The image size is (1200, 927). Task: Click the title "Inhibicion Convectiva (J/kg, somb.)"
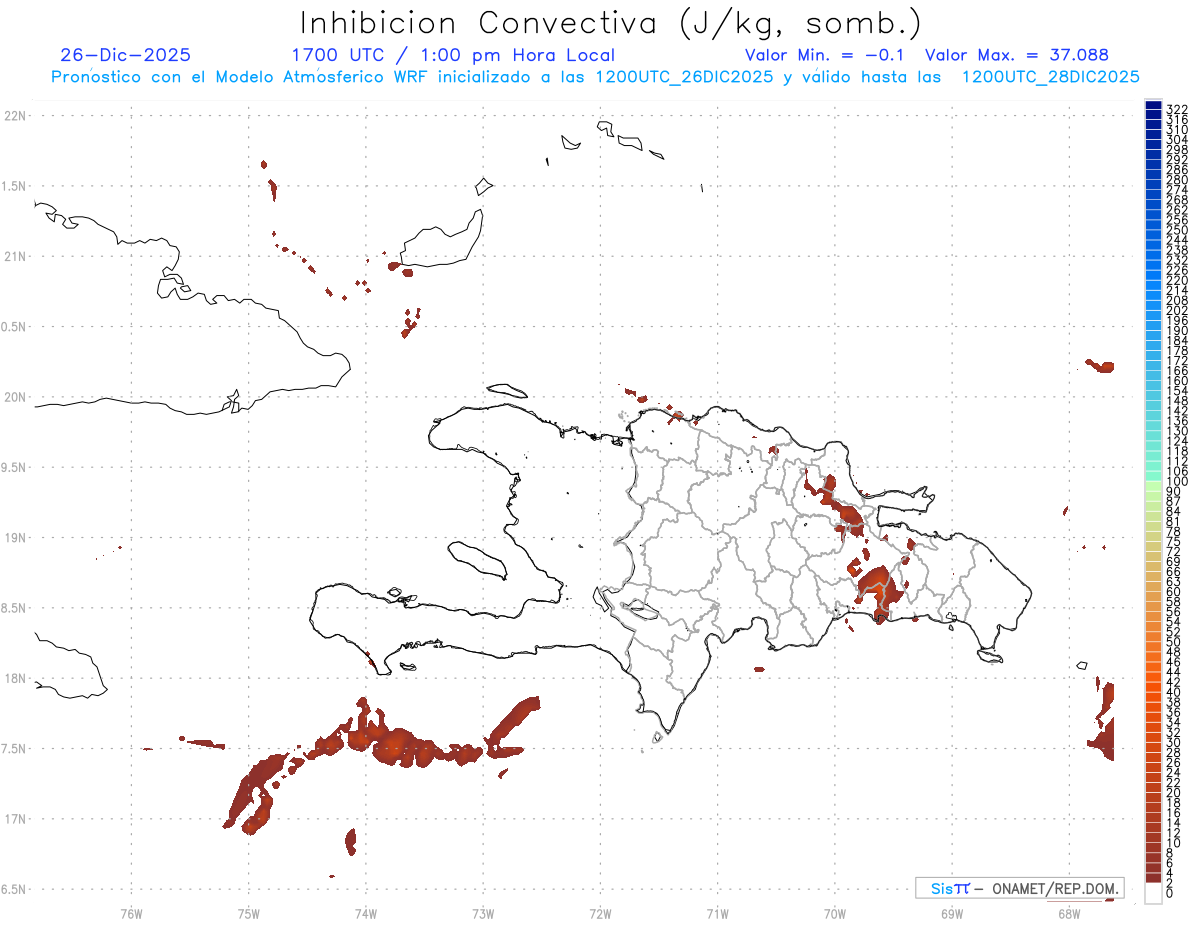tap(611, 22)
